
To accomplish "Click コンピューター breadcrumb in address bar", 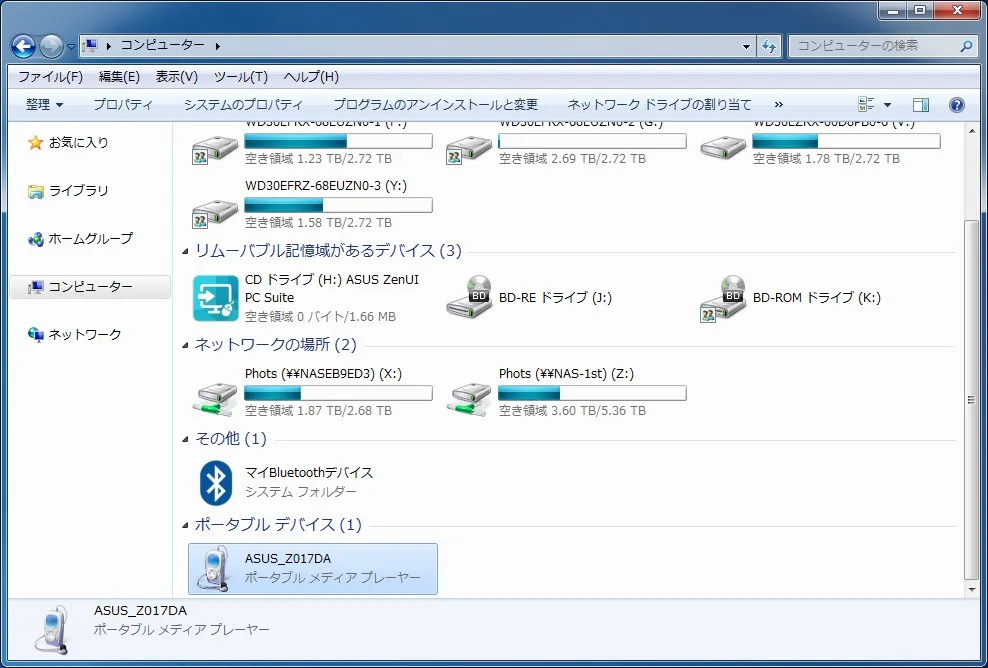I will coord(163,45).
